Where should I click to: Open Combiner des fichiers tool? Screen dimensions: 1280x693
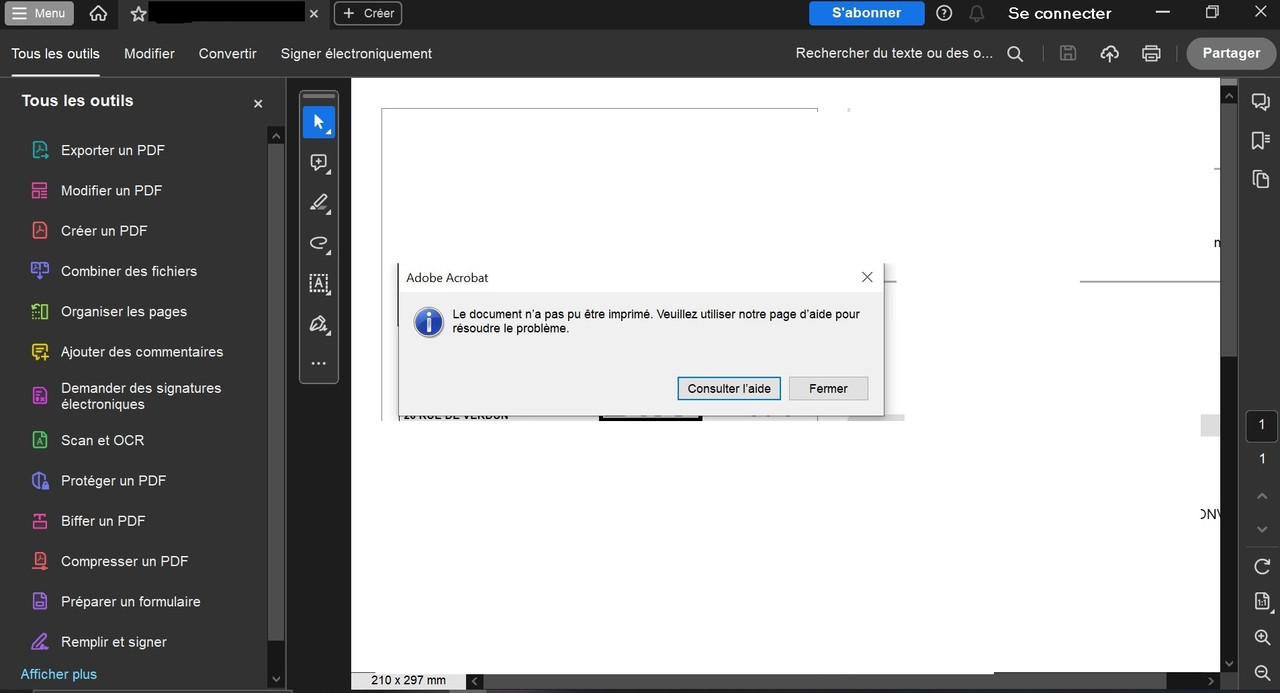[x=128, y=271]
